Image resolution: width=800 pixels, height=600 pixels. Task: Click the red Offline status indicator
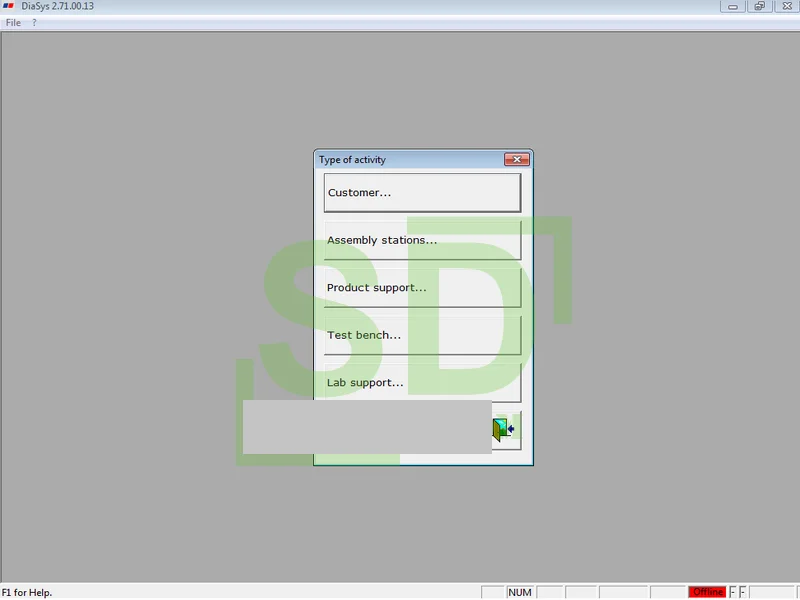pyautogui.click(x=707, y=592)
